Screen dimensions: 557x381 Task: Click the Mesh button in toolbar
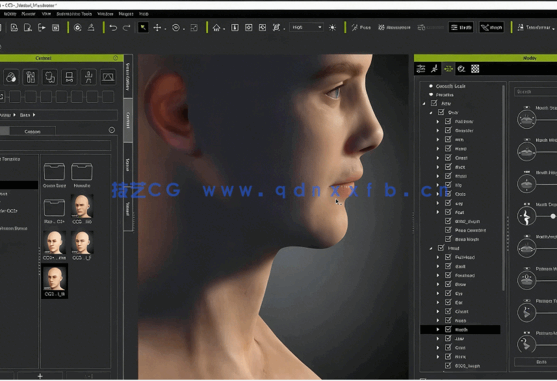(461, 27)
